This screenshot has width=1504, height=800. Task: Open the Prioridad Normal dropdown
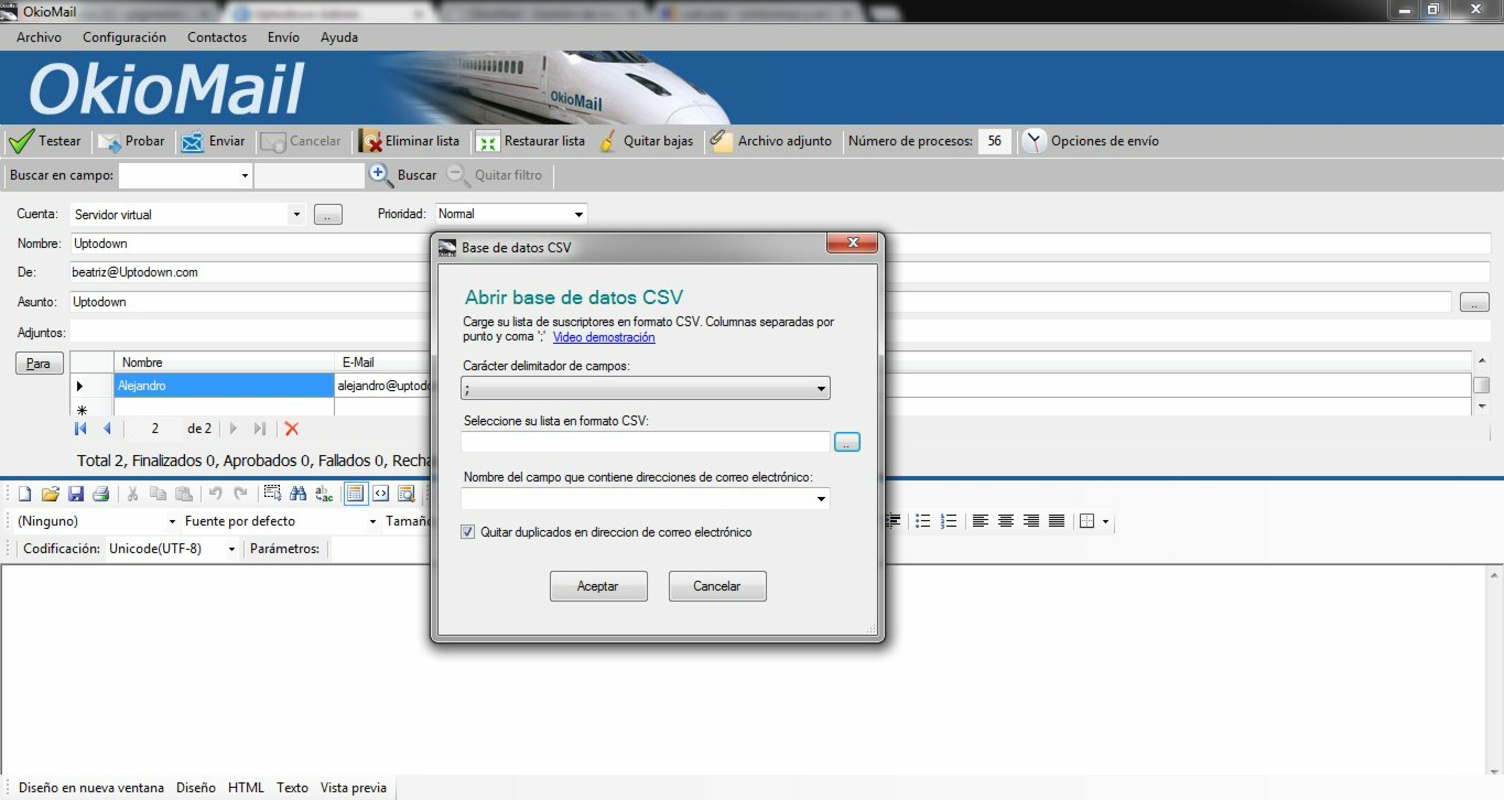coord(578,214)
